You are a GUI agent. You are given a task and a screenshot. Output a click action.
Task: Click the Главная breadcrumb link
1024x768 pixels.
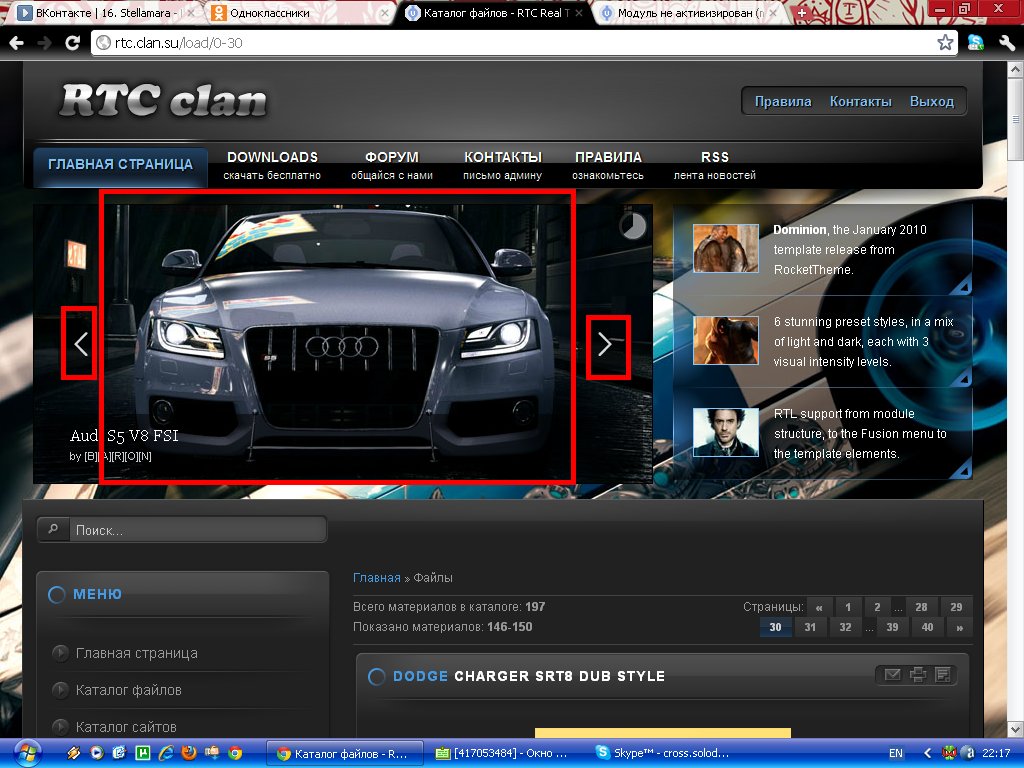[x=377, y=578]
